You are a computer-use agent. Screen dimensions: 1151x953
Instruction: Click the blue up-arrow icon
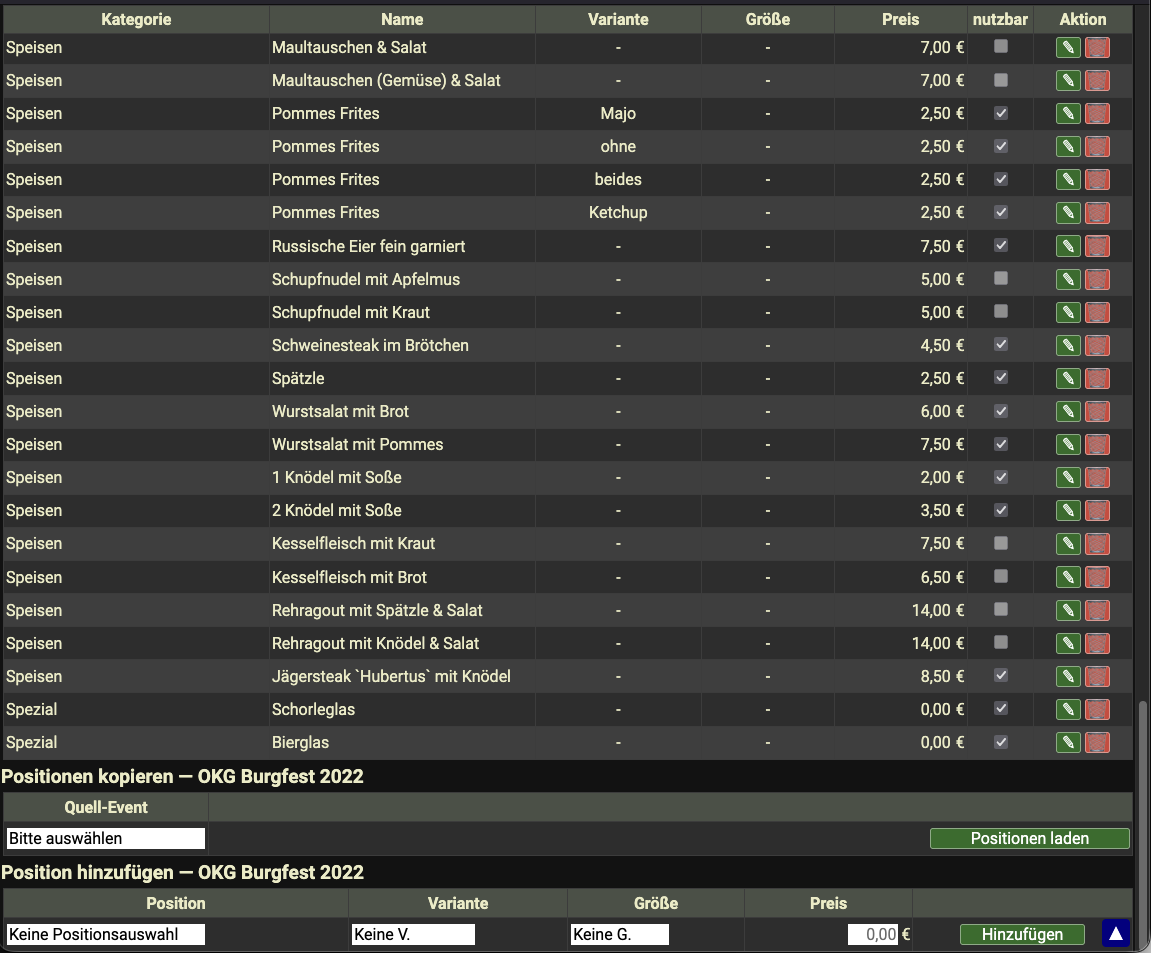click(1115, 934)
